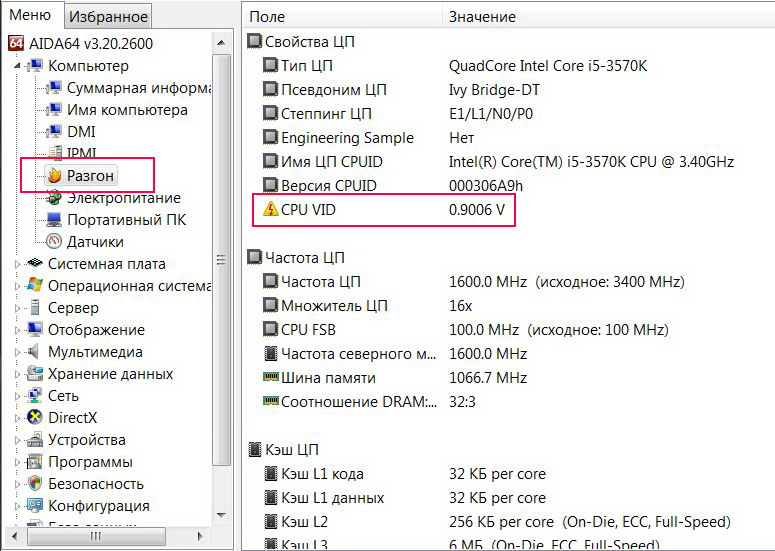Click the Кэш L2 chip icon
Image resolution: width=775 pixels, height=551 pixels.
tap(270, 521)
